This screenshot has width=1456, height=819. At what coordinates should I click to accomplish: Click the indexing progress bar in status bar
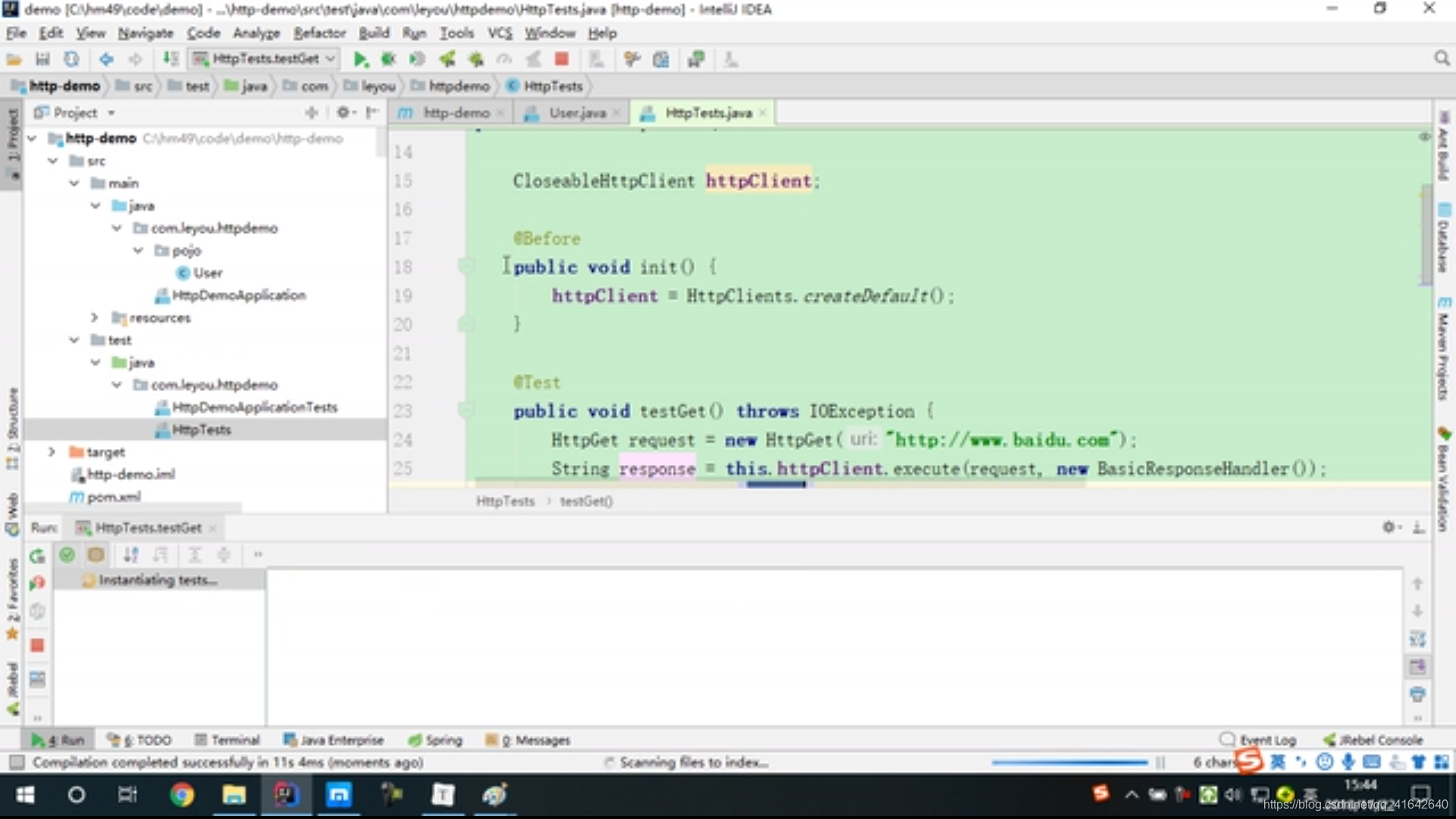(x=1069, y=762)
